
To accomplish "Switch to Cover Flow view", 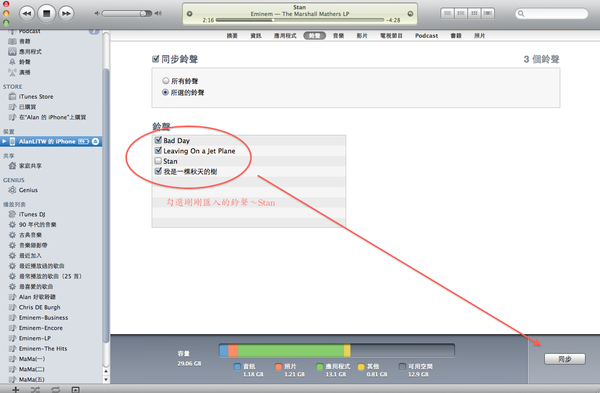I will pos(488,13).
